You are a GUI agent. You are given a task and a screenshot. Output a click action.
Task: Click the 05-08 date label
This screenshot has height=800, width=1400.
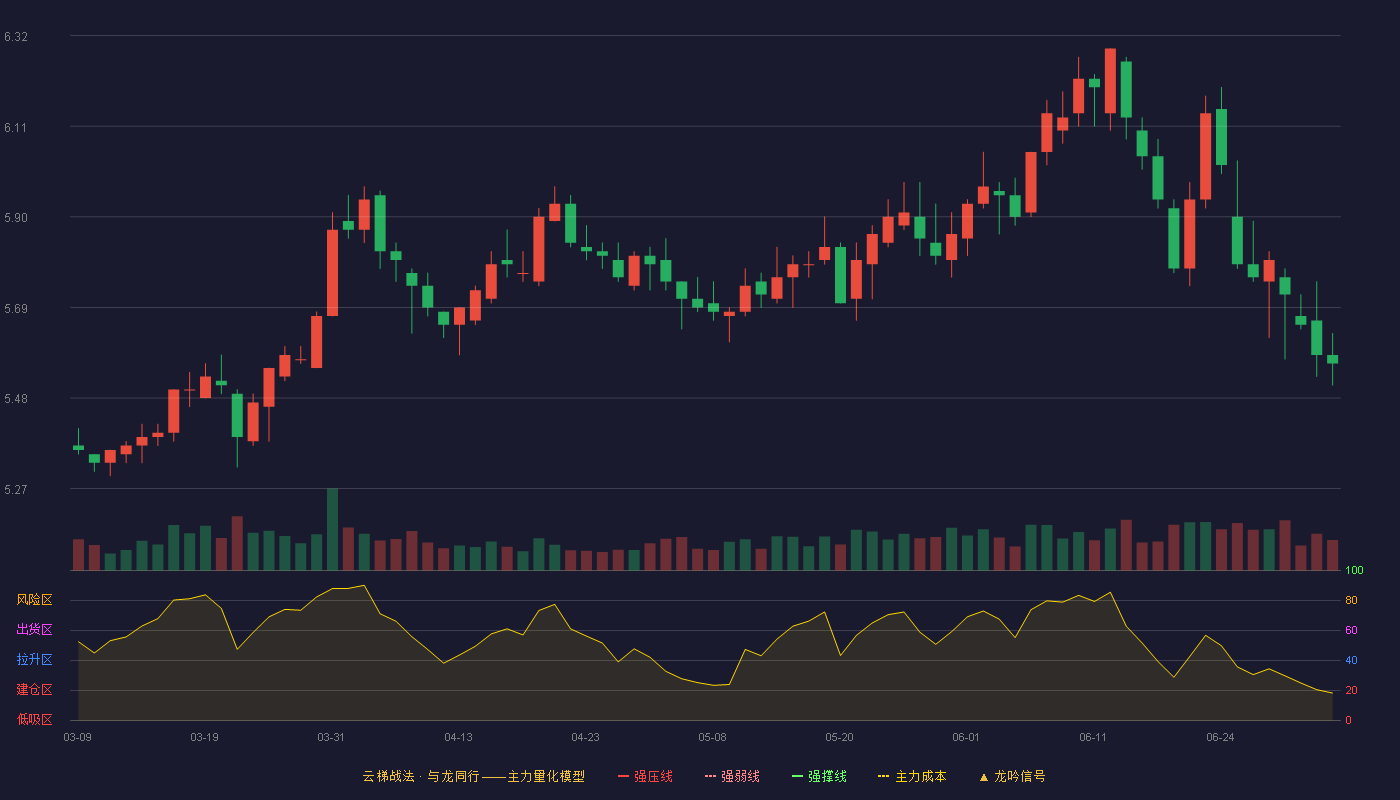tap(712, 737)
